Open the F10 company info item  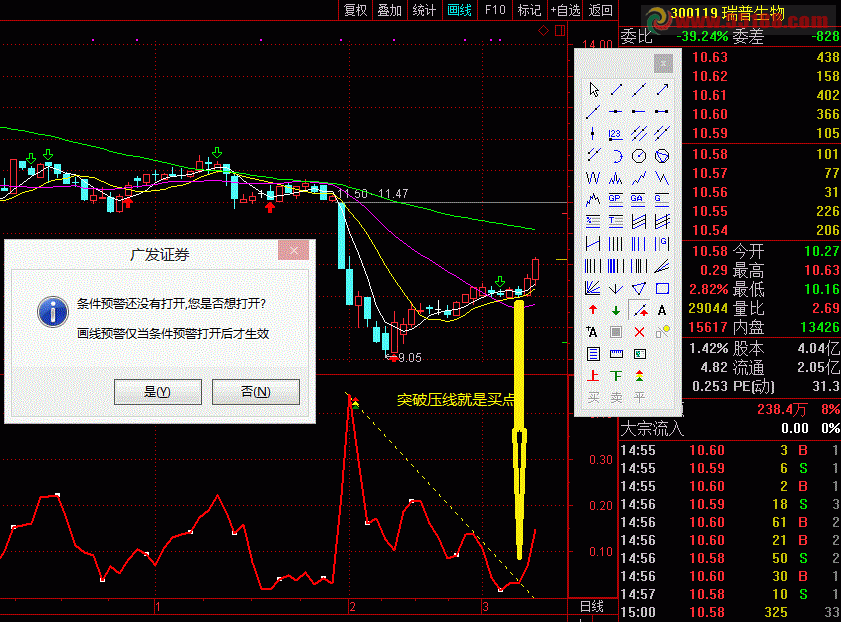click(495, 10)
